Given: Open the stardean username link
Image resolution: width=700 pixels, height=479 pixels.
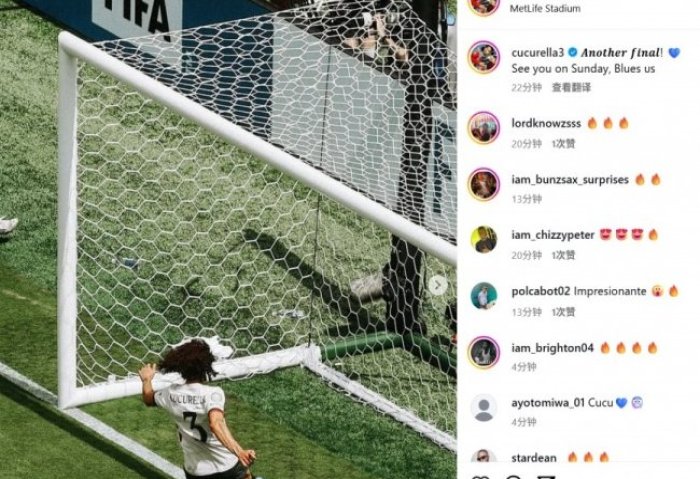Looking at the screenshot, I should (534, 458).
